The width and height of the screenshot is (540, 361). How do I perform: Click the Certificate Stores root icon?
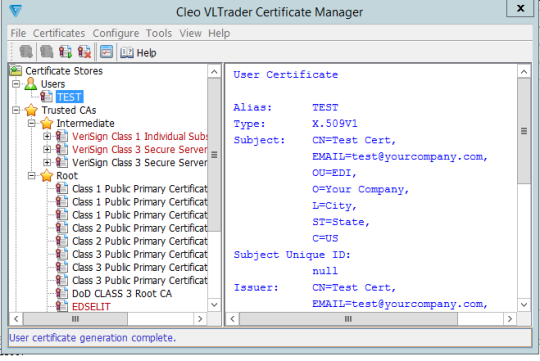(16, 71)
